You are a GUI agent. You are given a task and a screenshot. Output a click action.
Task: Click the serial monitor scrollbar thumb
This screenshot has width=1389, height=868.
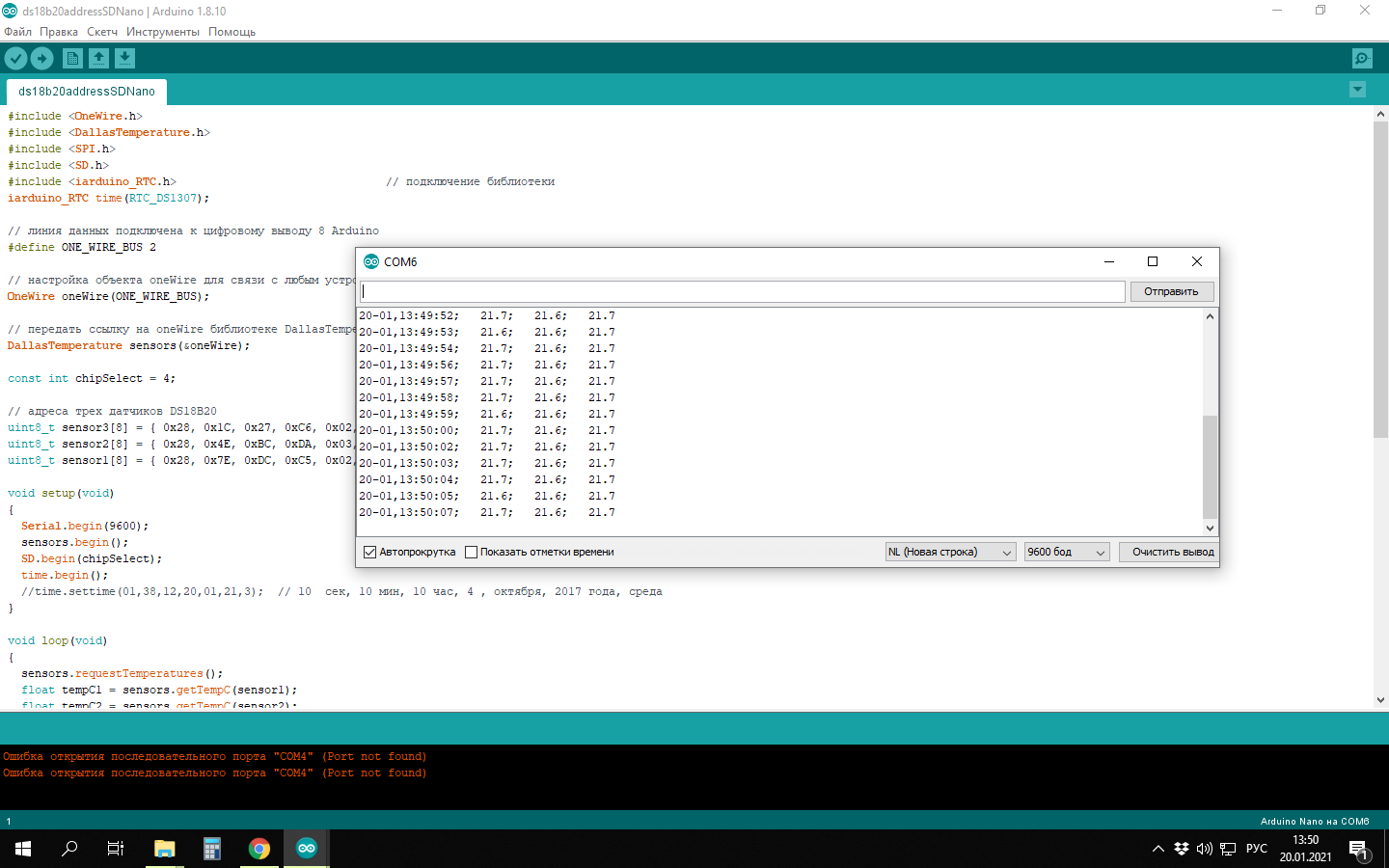click(x=1210, y=467)
